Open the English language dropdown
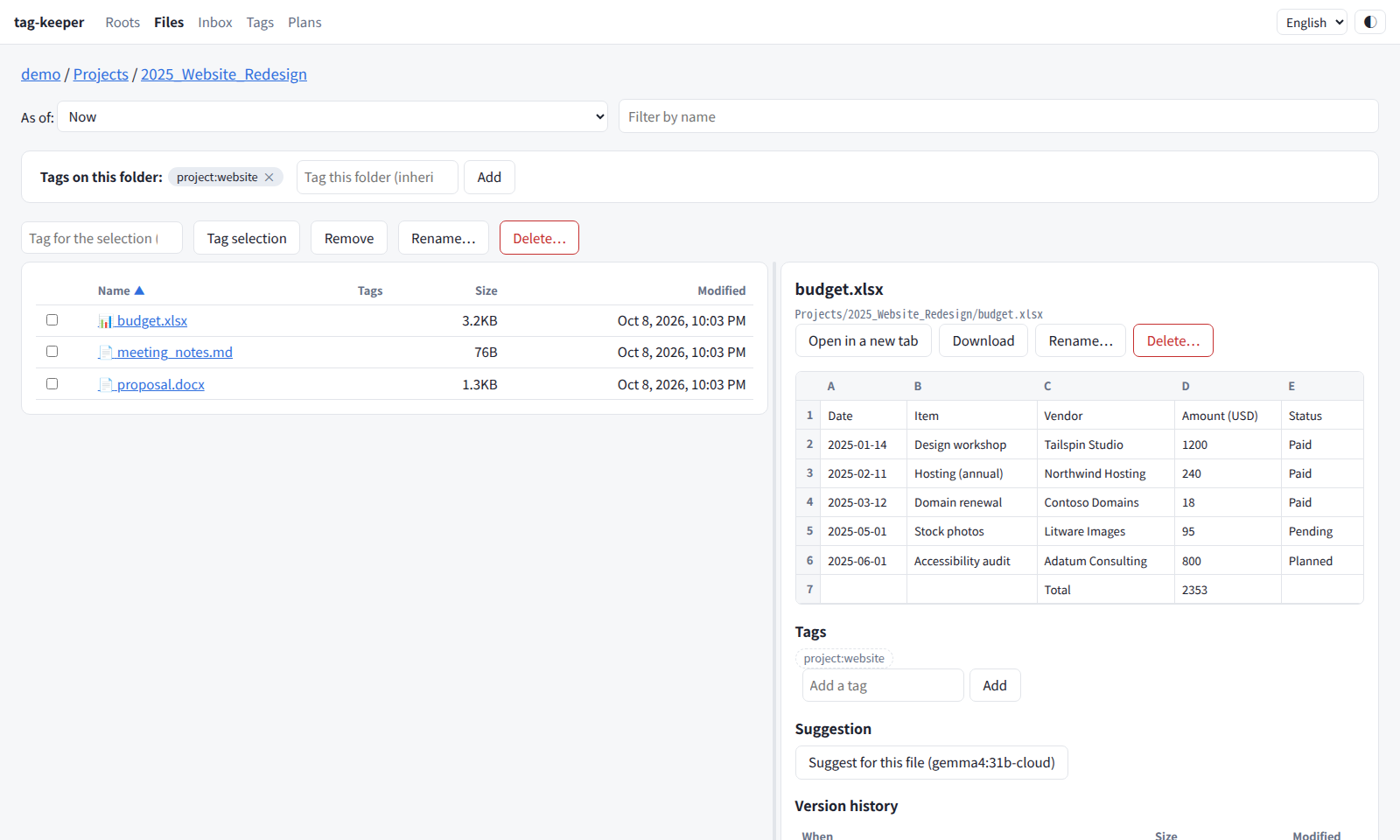 pyautogui.click(x=1312, y=22)
